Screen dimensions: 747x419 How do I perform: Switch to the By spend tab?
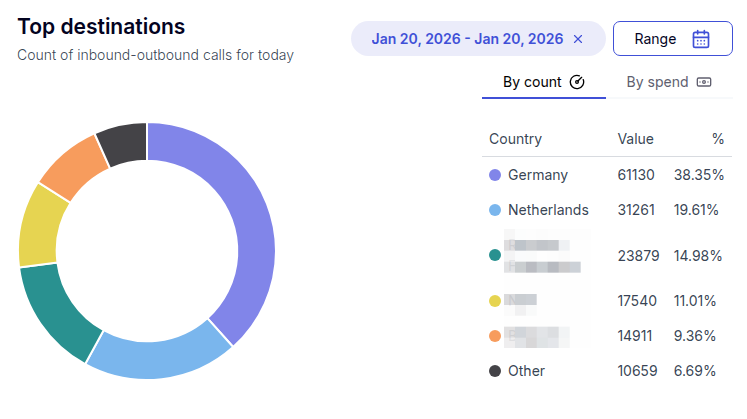657,82
